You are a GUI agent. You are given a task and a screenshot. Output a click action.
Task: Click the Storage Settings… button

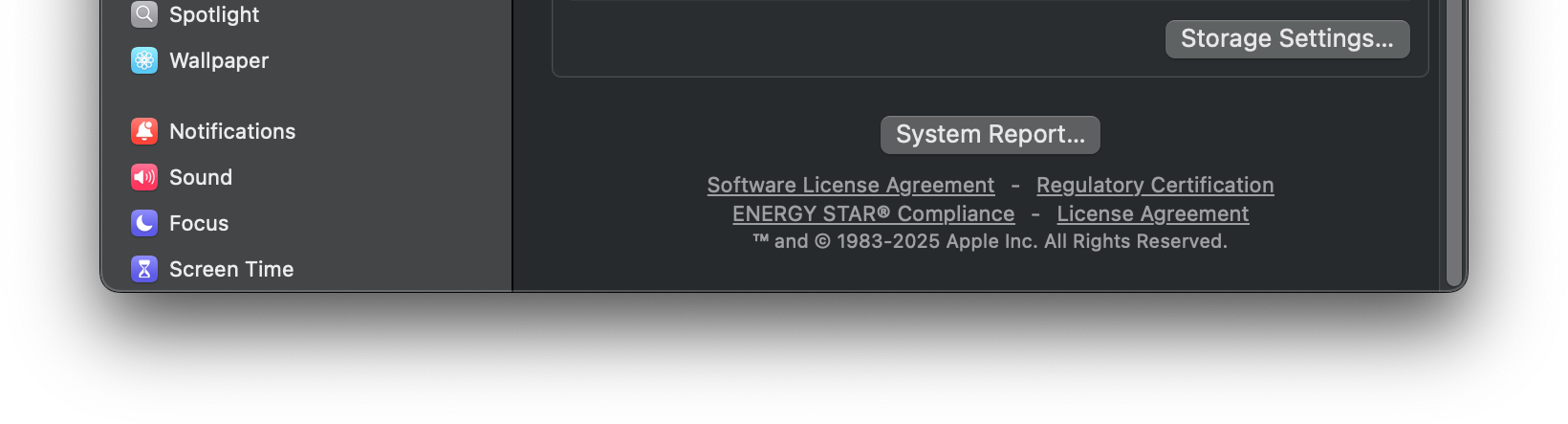coord(1287,39)
